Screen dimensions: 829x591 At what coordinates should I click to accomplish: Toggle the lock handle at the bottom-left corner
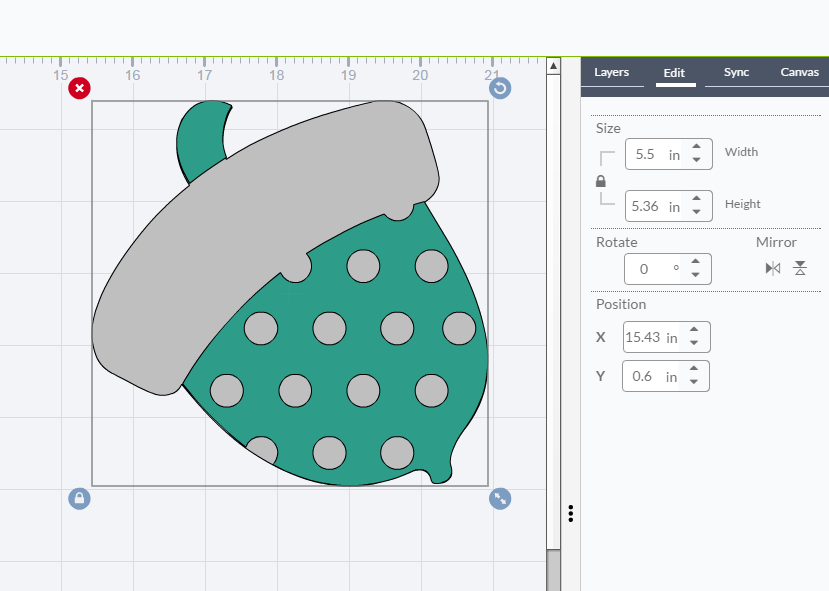click(79, 498)
